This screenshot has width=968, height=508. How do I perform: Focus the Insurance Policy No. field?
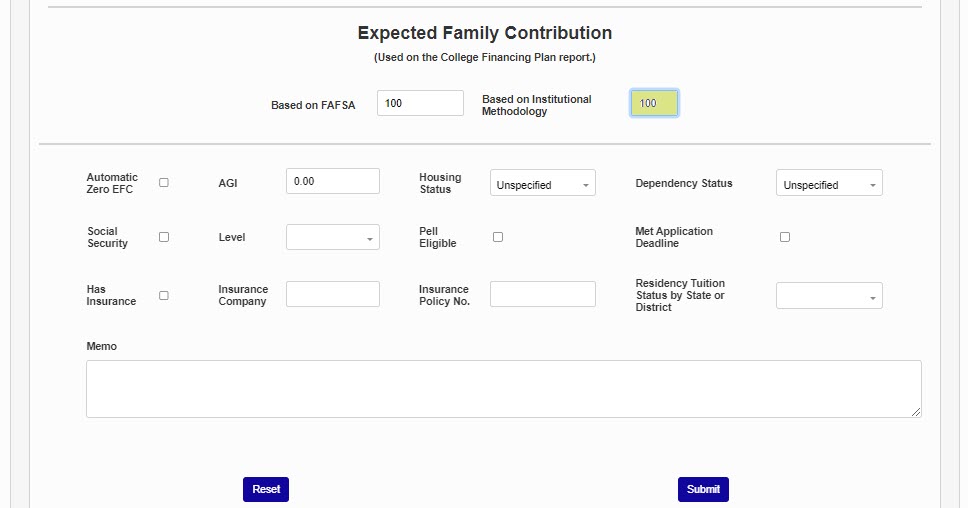[542, 294]
